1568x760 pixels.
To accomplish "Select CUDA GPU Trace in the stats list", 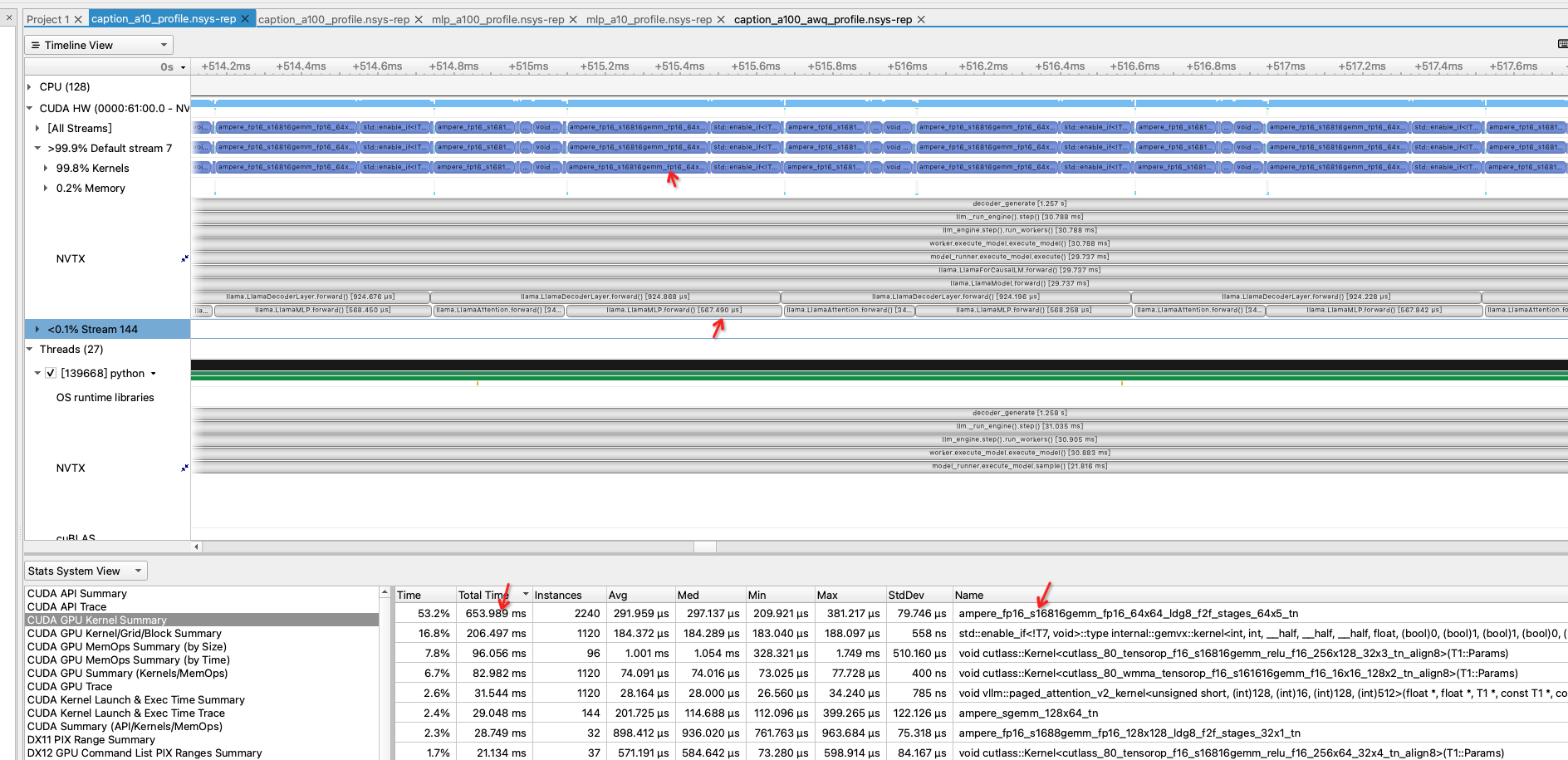I will pyautogui.click(x=70, y=686).
